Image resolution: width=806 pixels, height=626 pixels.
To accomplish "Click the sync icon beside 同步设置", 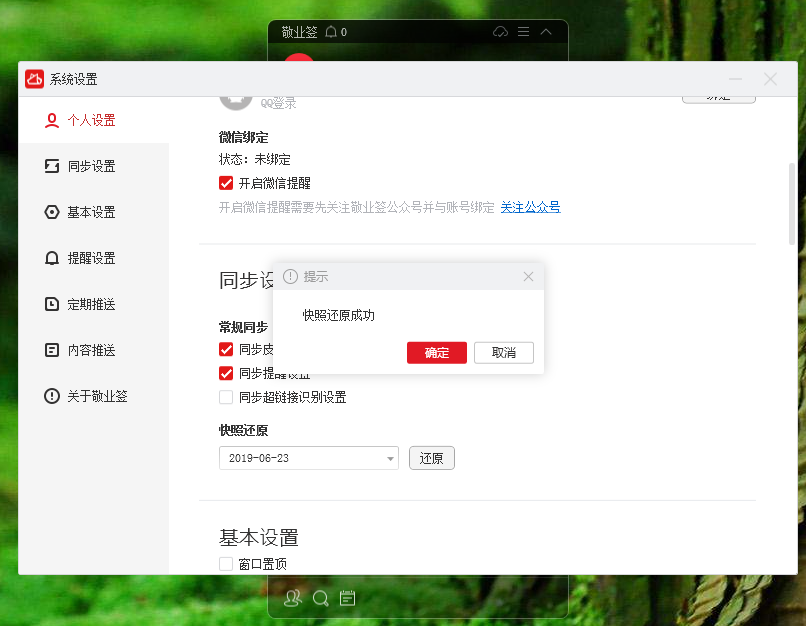I will (52, 166).
